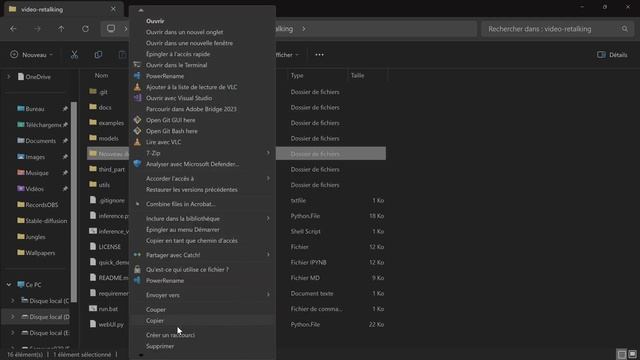
Task: Open Bureau in the navigation pane
Action: (x=36, y=109)
